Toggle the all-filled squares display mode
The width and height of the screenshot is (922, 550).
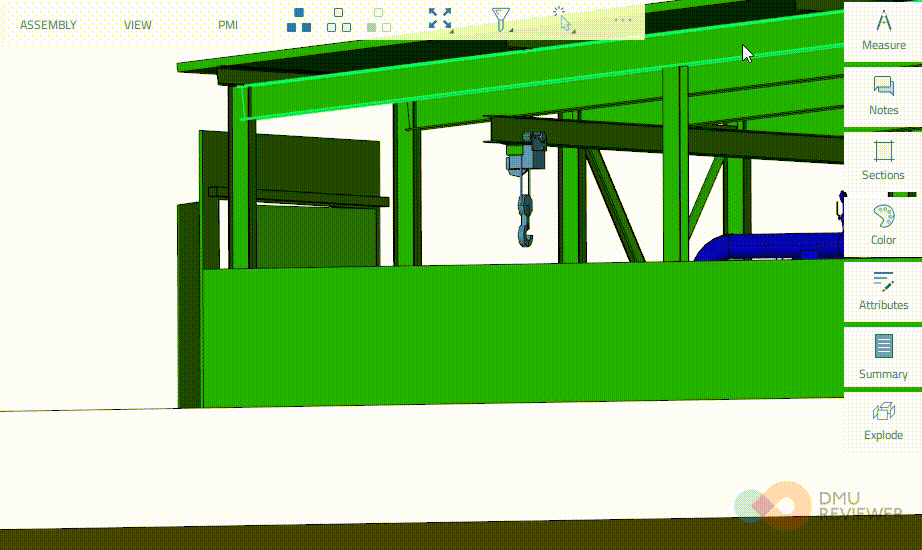click(x=299, y=21)
